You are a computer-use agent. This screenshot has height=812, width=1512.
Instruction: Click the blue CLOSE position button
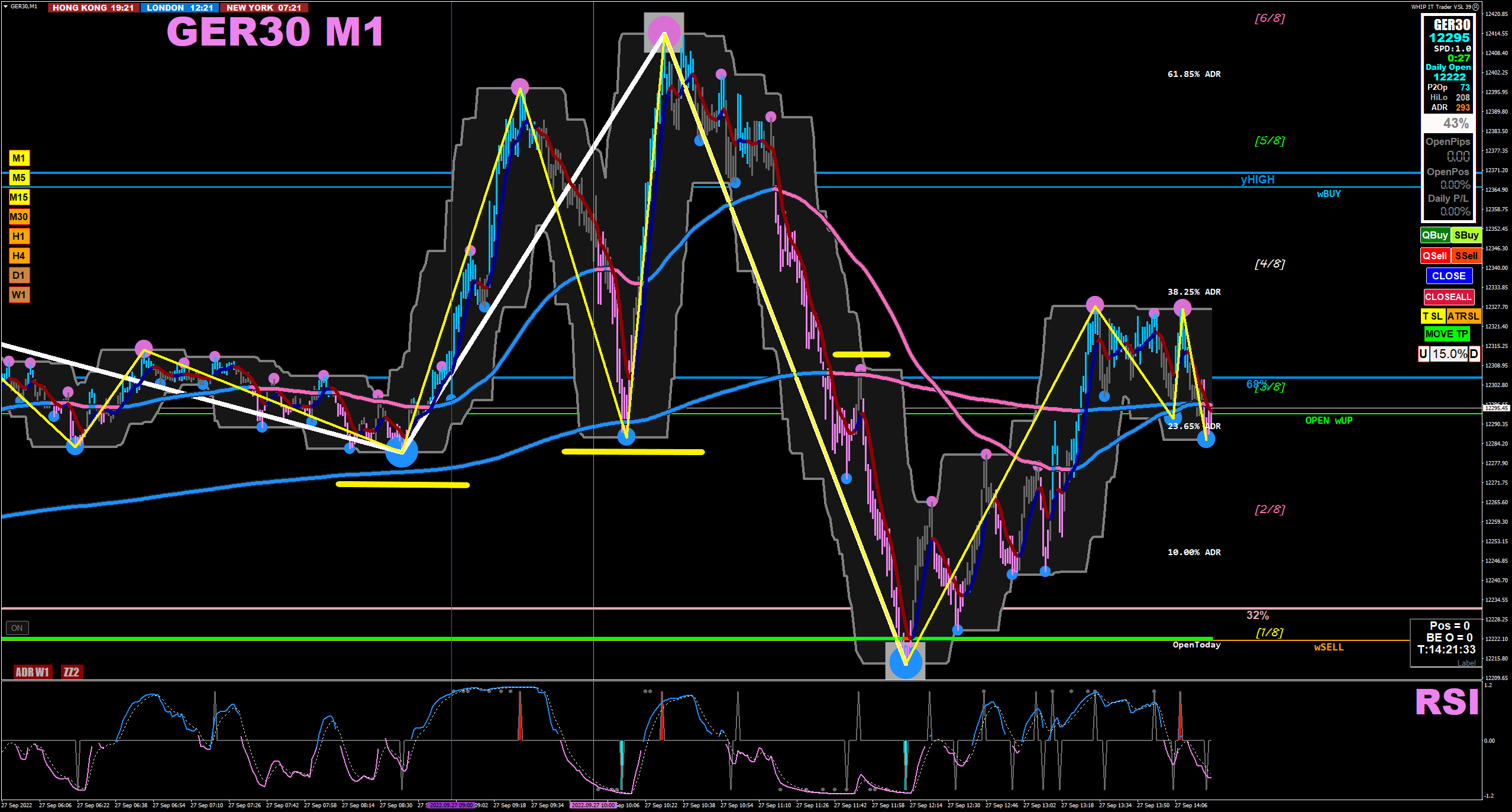click(x=1448, y=276)
